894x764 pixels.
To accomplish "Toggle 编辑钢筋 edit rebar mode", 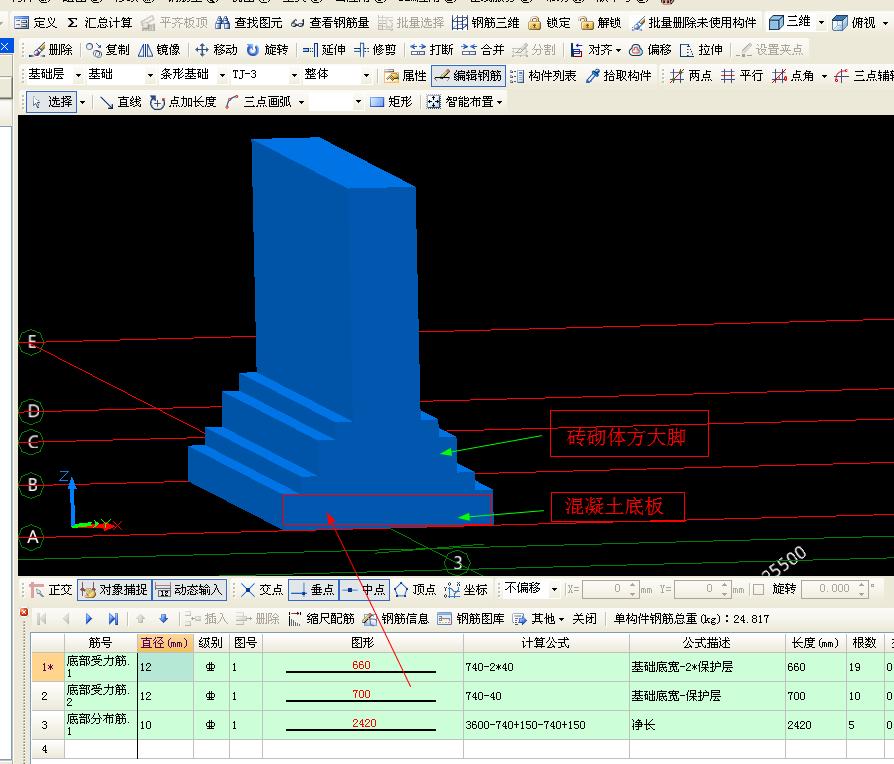I will point(469,76).
